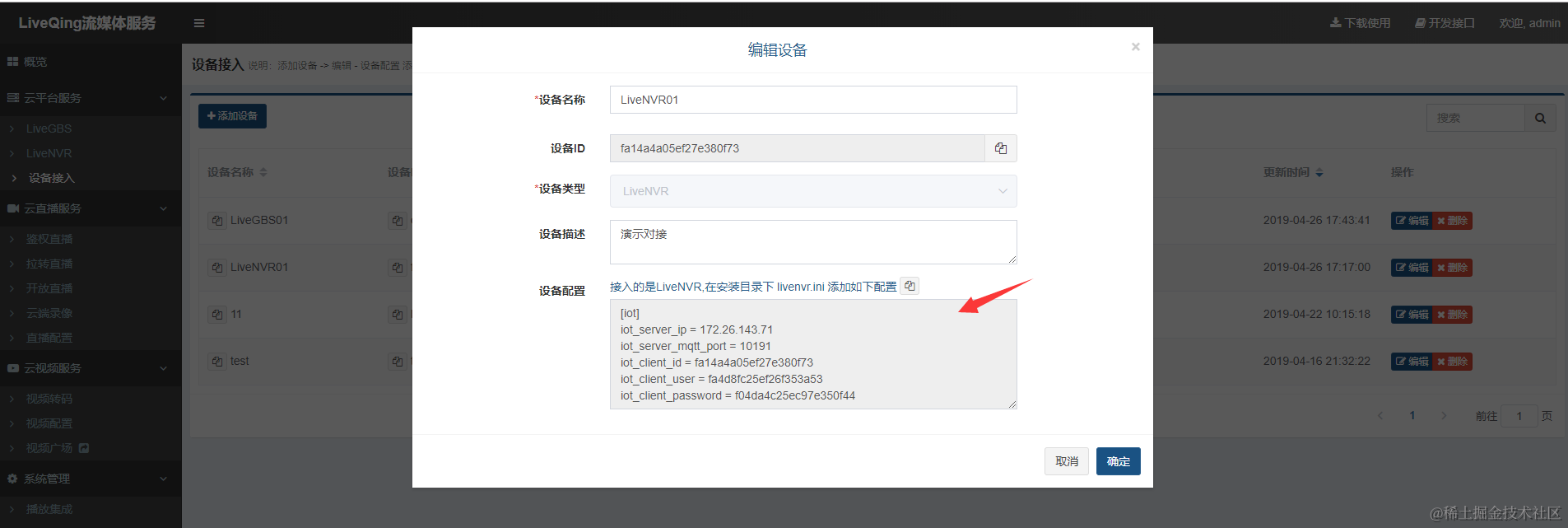Screen dimensions: 1568x528
Task: Copy device ID in test row
Action: click(398, 362)
